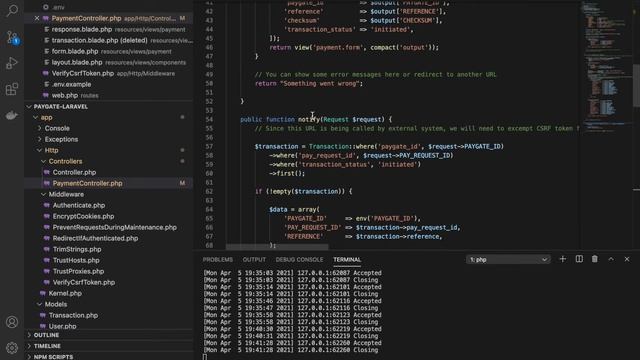
Task: Open Controller.php in the explorer tree
Action: [x=109, y=173]
